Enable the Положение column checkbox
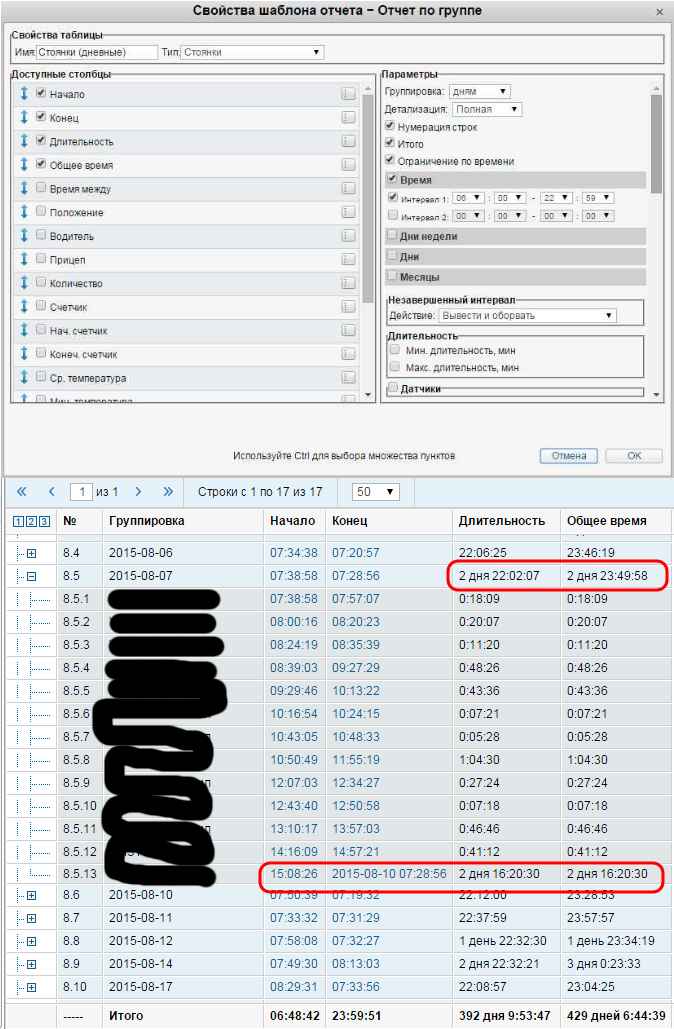This screenshot has width=674, height=1029. [x=41, y=212]
